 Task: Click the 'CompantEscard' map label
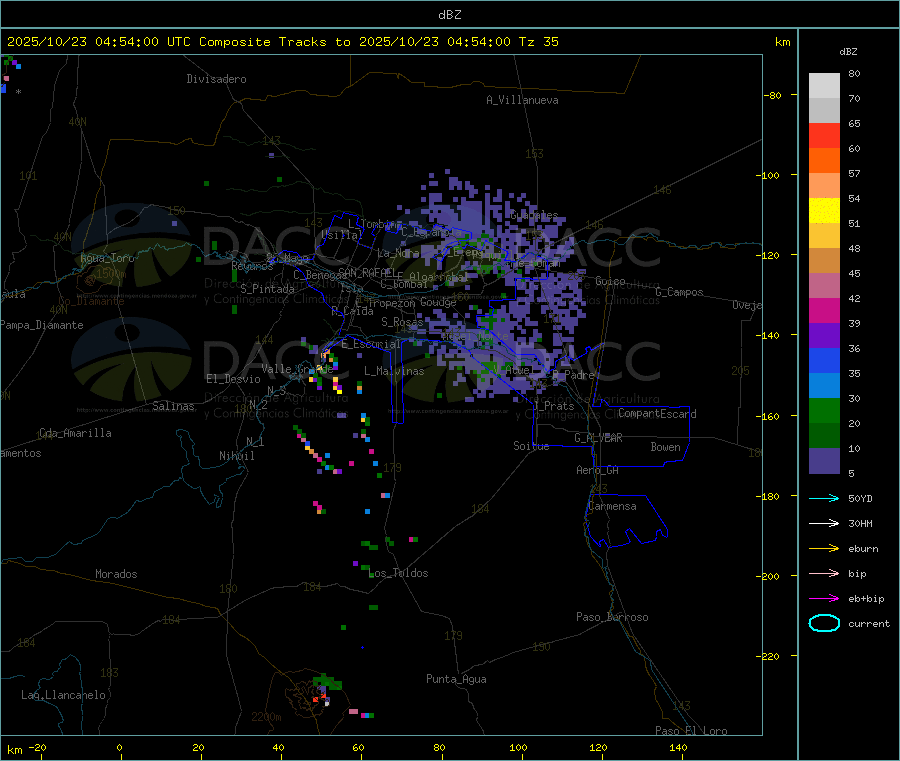(657, 414)
